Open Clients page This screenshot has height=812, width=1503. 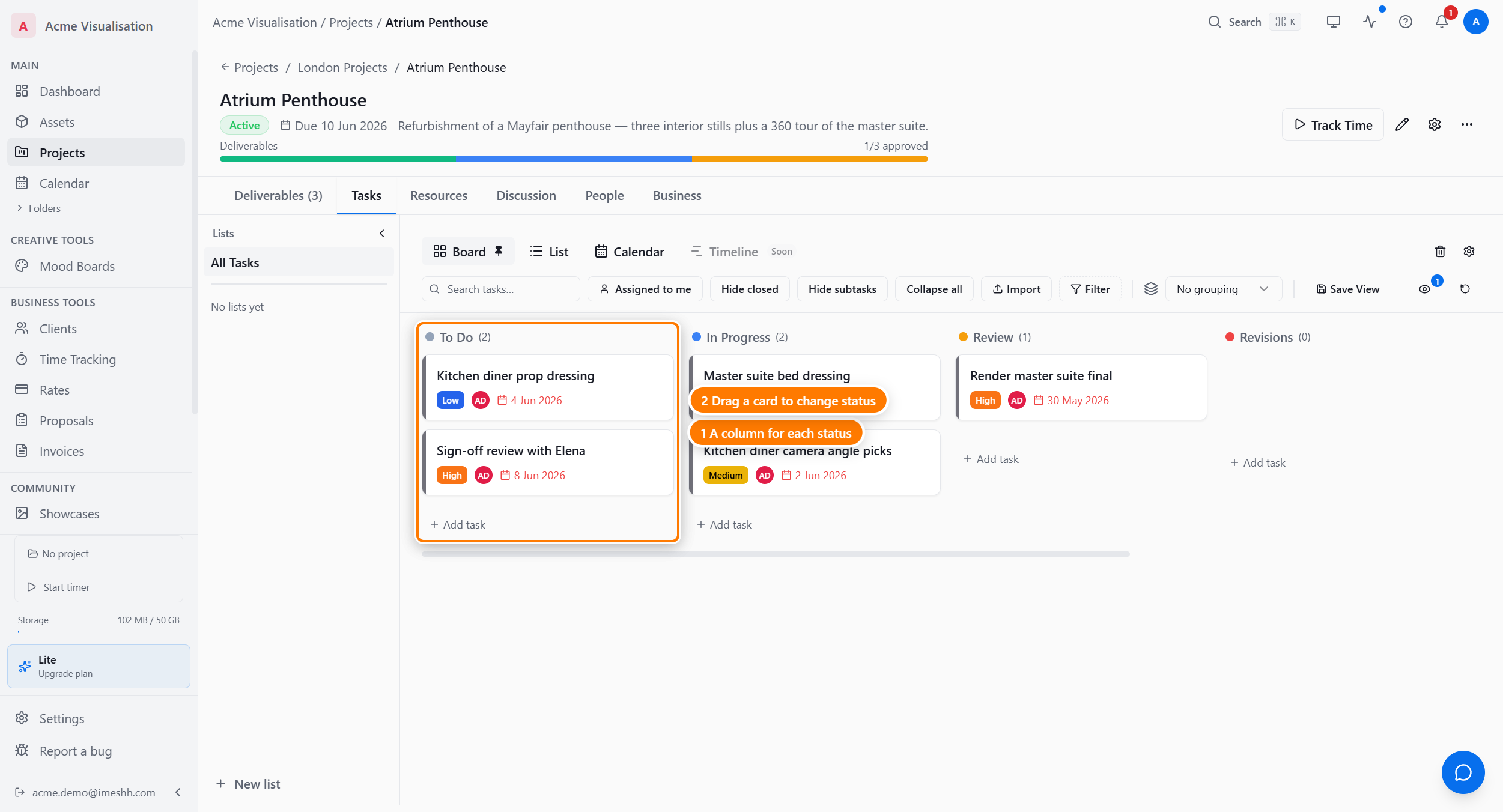click(96, 329)
